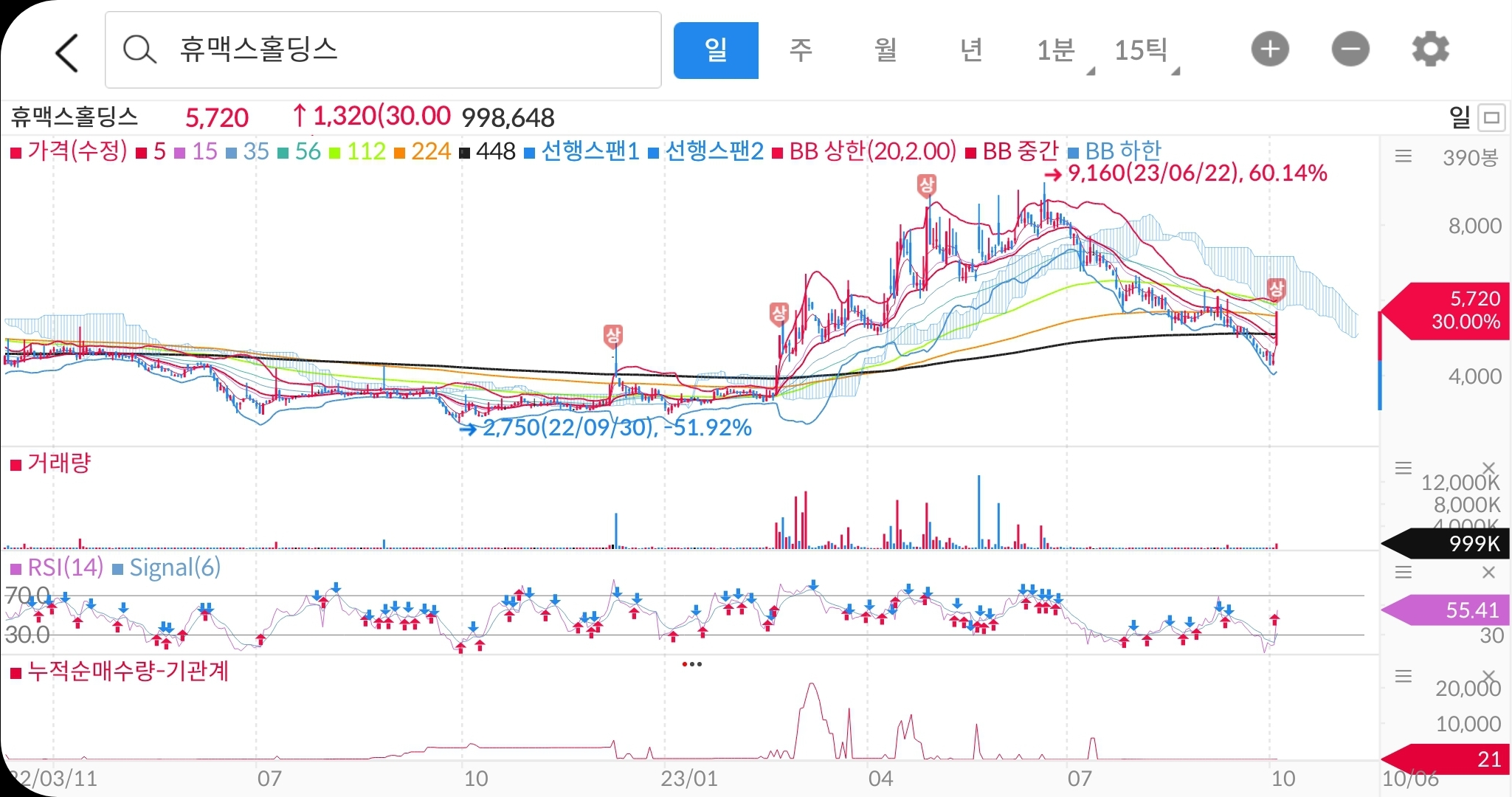Tap the 5-day moving average legend
1512x797 pixels.
151,151
